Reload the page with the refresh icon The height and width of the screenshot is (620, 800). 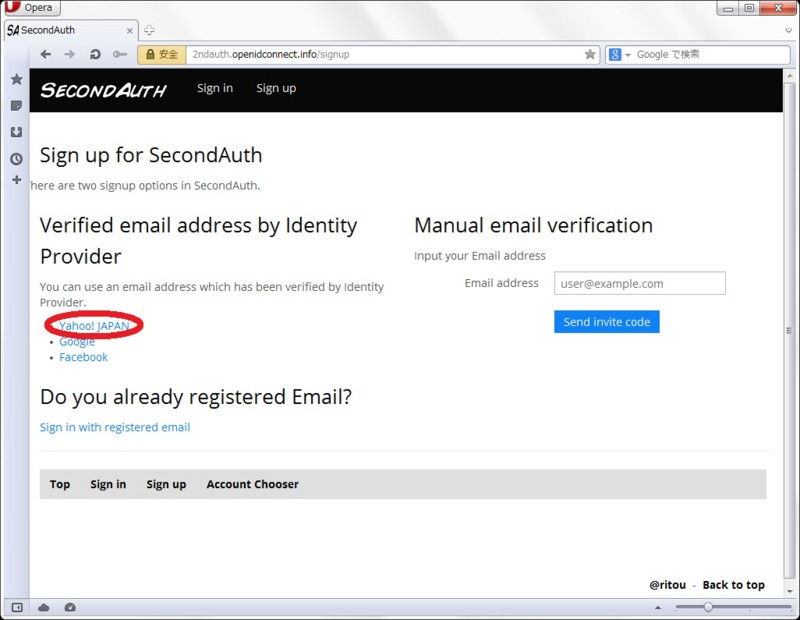[95, 54]
